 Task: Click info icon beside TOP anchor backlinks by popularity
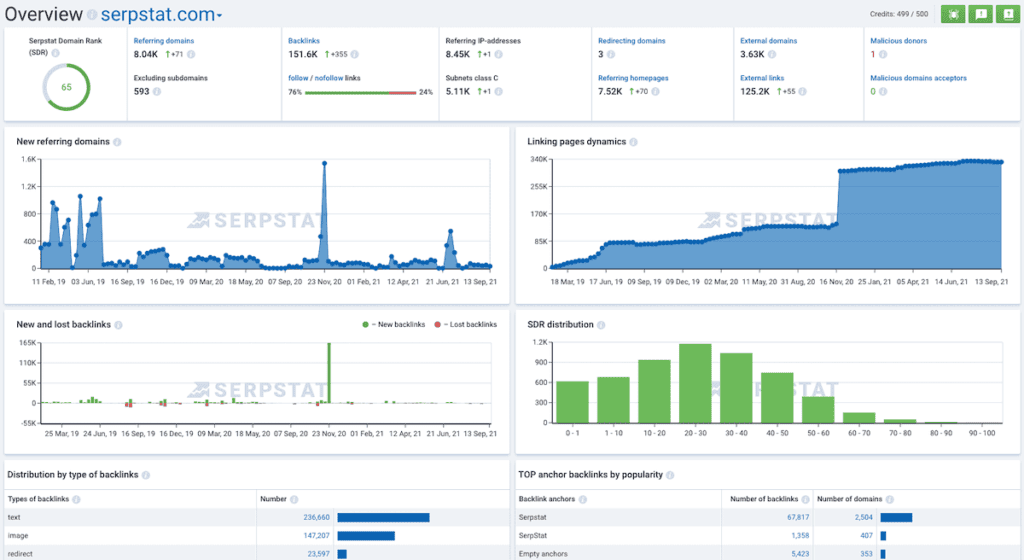point(670,474)
